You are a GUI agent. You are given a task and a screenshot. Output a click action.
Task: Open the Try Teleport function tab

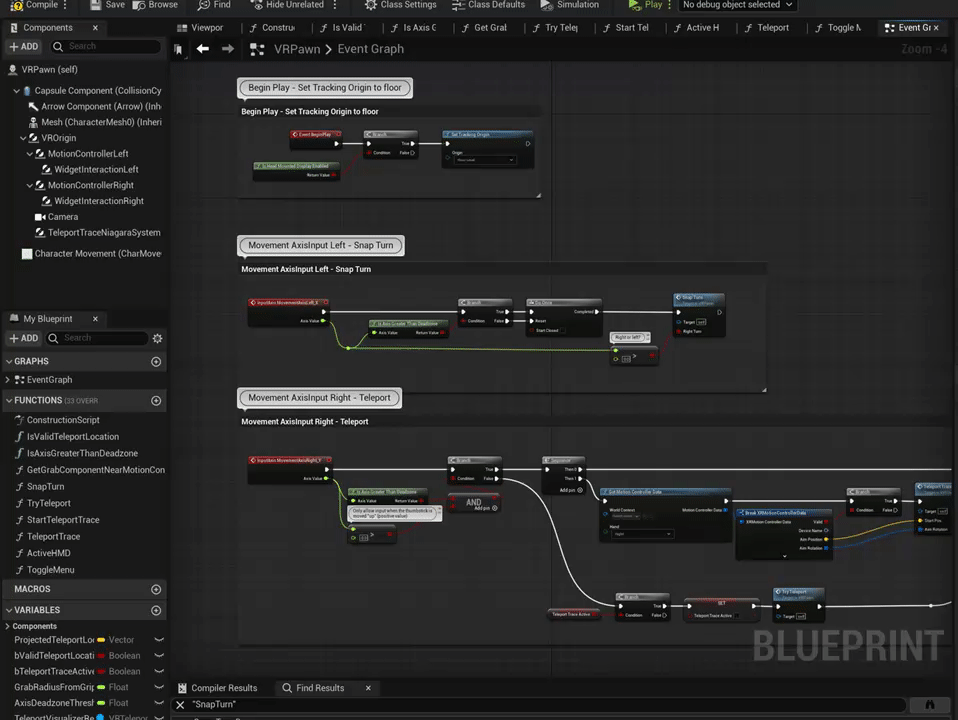click(x=554, y=28)
